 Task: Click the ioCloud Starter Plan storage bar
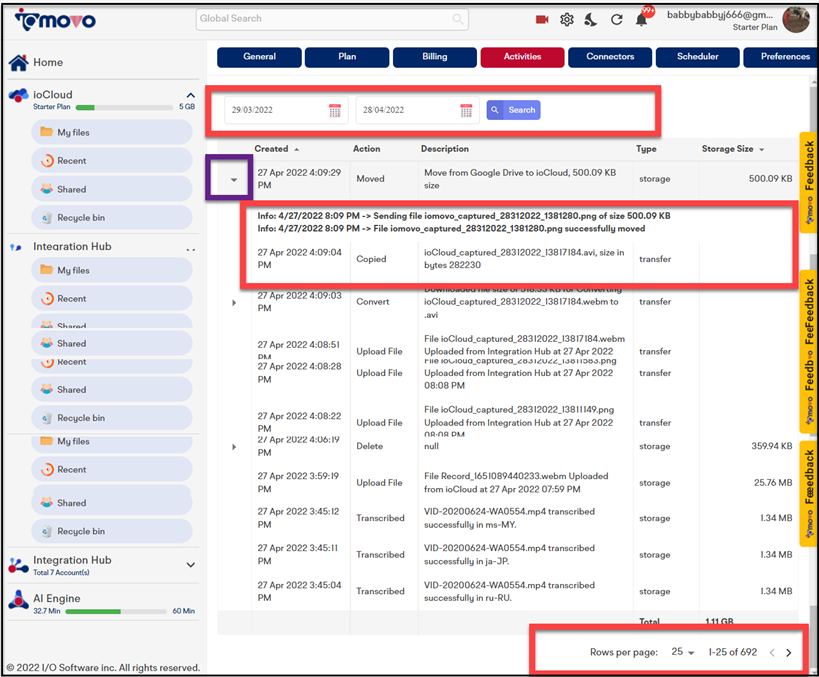pos(124,108)
